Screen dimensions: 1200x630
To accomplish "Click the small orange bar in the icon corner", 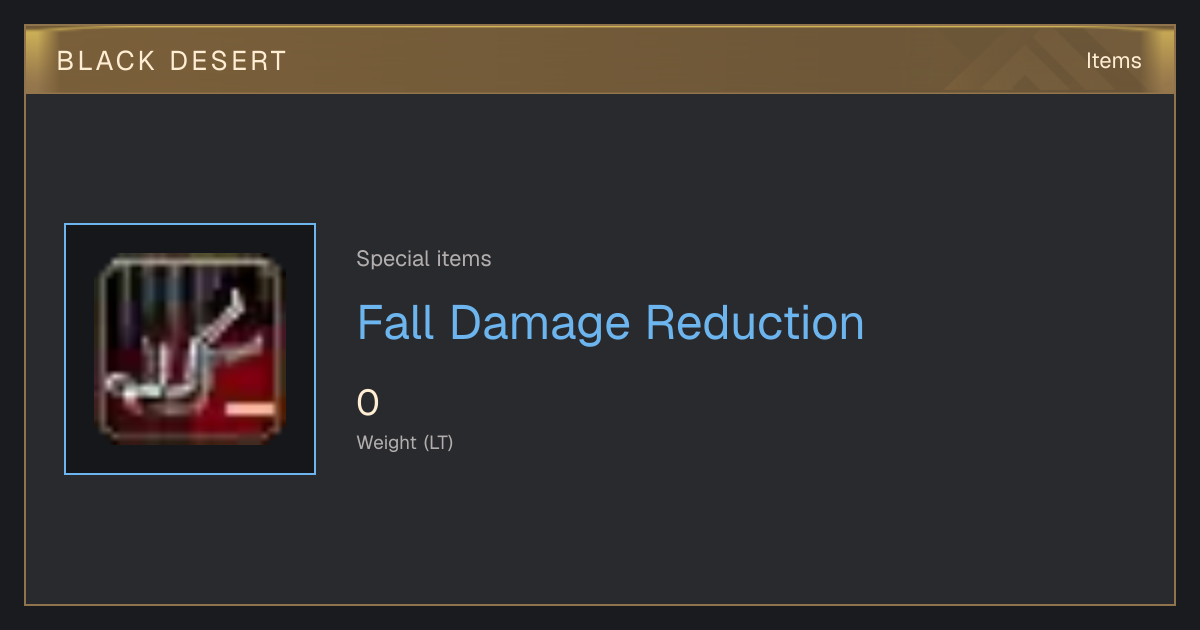I will coord(250,409).
